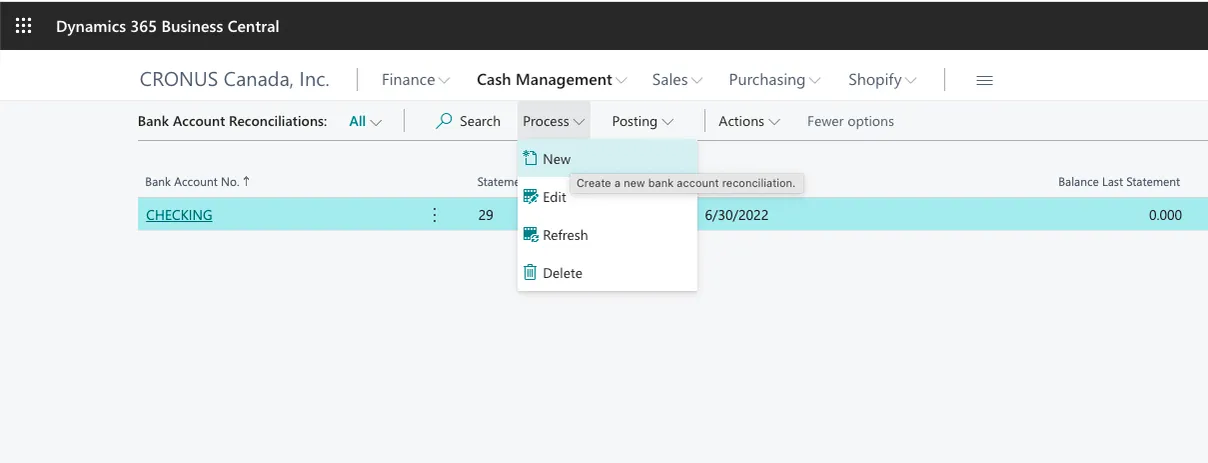Click the statement number 29 cell
This screenshot has width=1208, height=463.
485,214
